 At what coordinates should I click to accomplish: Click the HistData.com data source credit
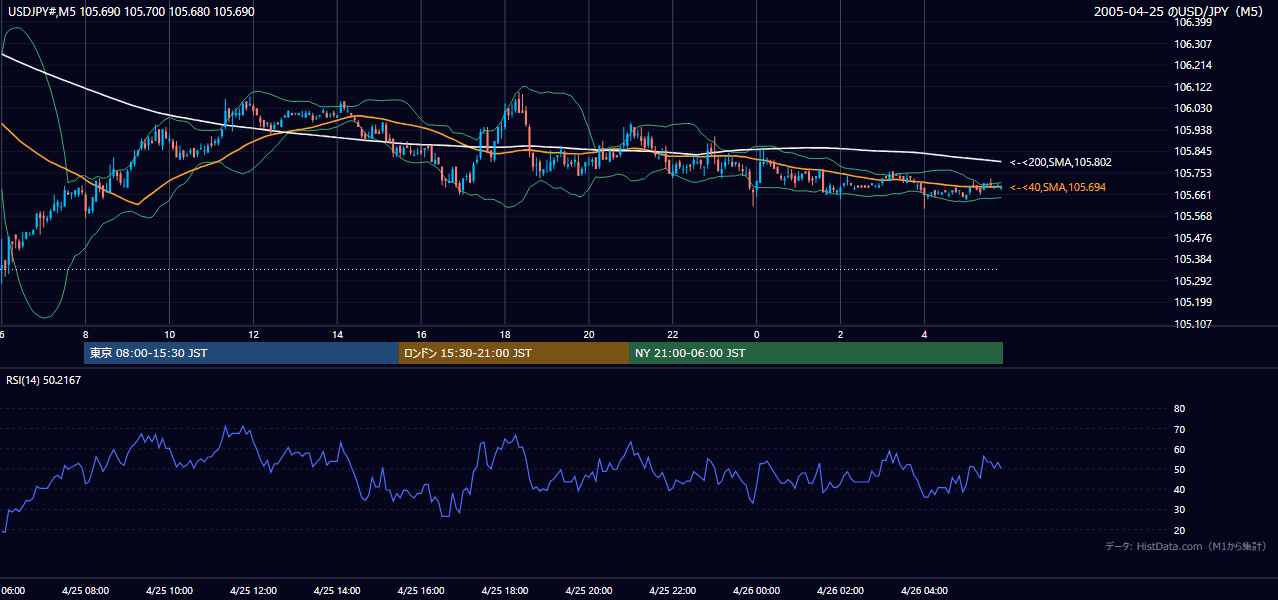coord(1185,546)
